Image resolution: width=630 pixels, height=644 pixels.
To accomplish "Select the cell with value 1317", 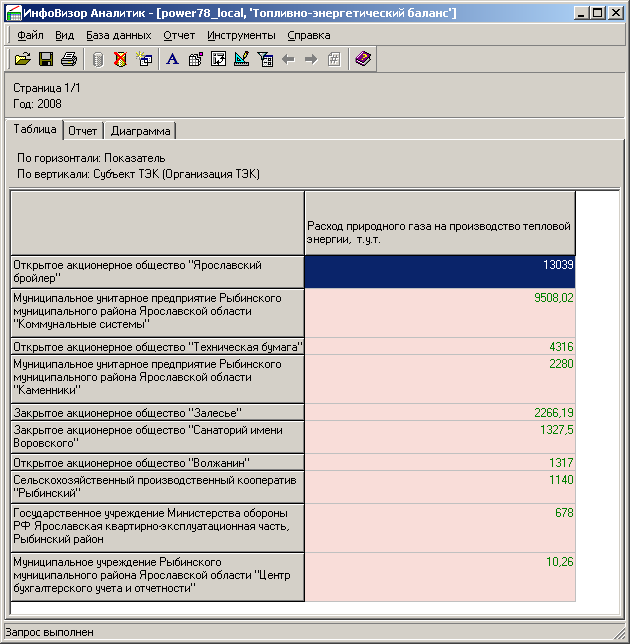I will coord(440,462).
